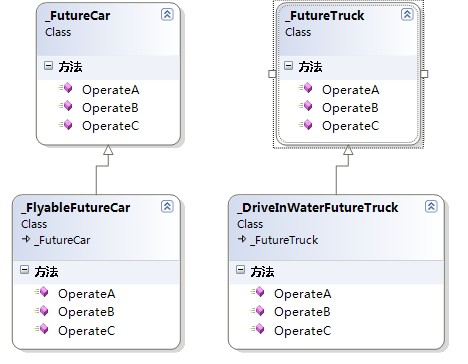Click the OperateB method icon in _FutureTruck
Viewport: 468px width, 364px height.
click(x=306, y=106)
